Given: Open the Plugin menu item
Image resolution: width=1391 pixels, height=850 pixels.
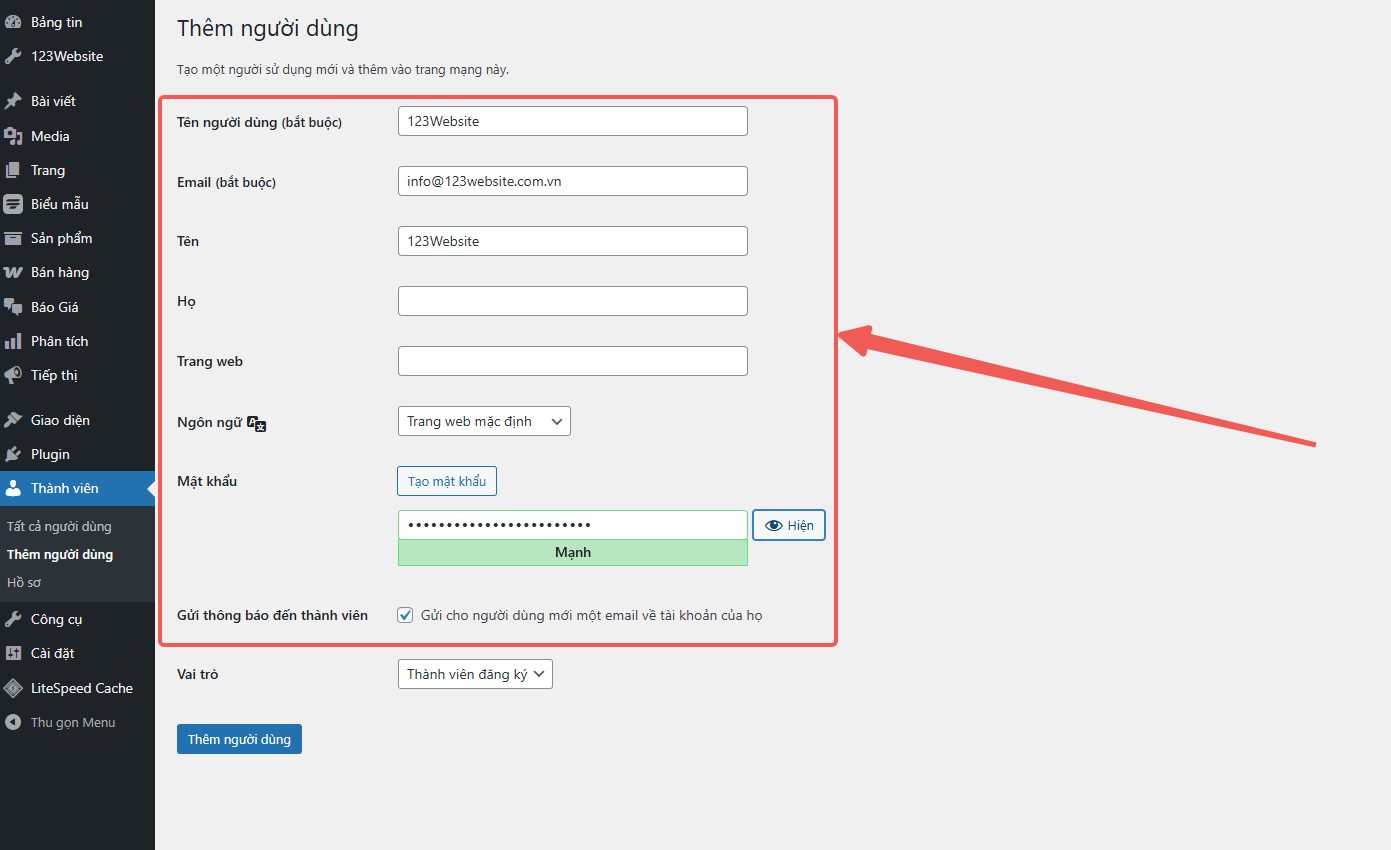Looking at the screenshot, I should [50, 454].
